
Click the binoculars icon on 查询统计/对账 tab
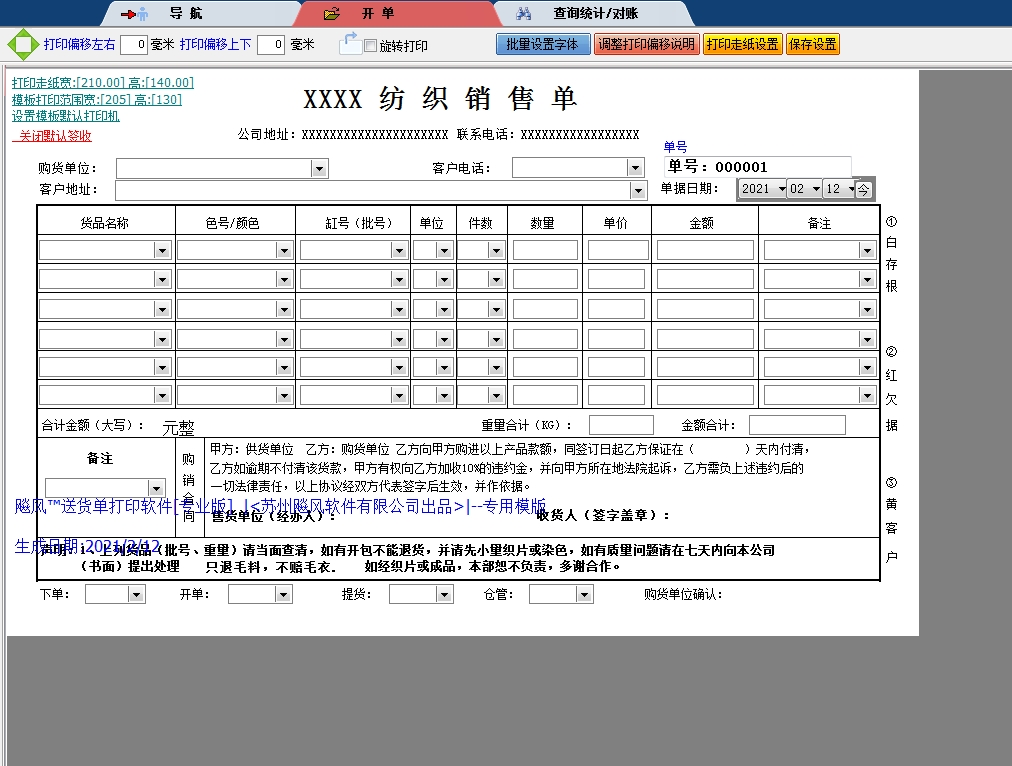pos(525,13)
